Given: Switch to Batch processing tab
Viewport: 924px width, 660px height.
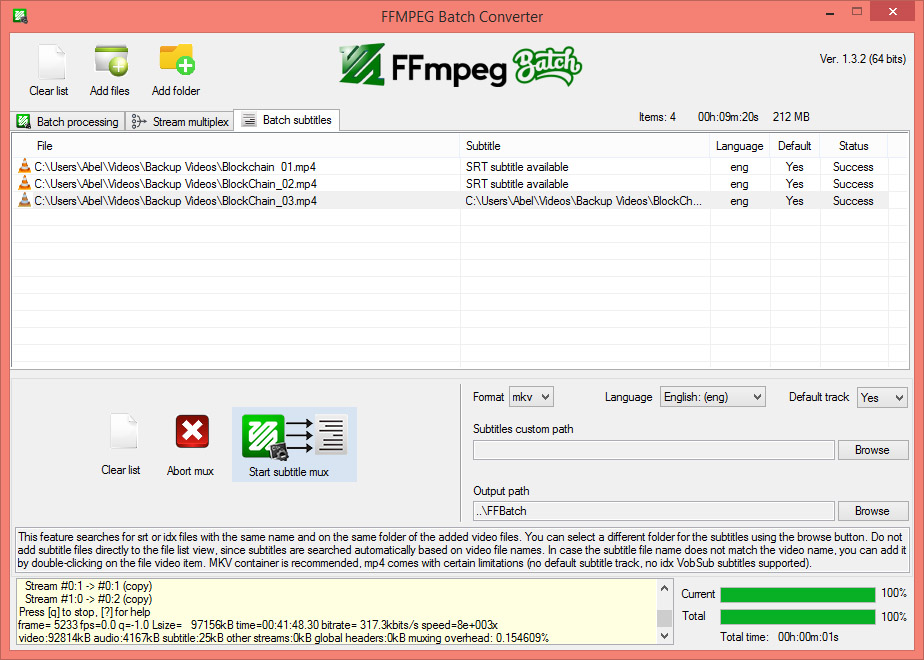Looking at the screenshot, I should click(67, 121).
